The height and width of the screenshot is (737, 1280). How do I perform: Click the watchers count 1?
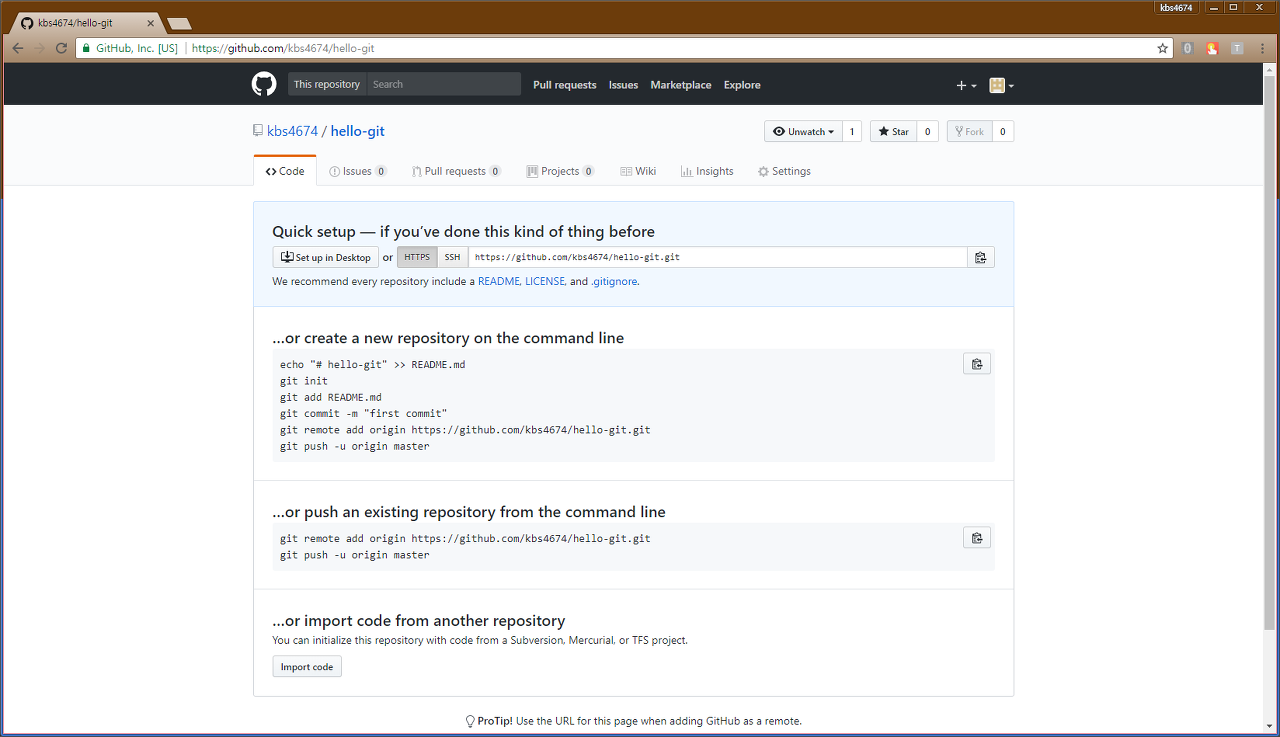(x=852, y=131)
